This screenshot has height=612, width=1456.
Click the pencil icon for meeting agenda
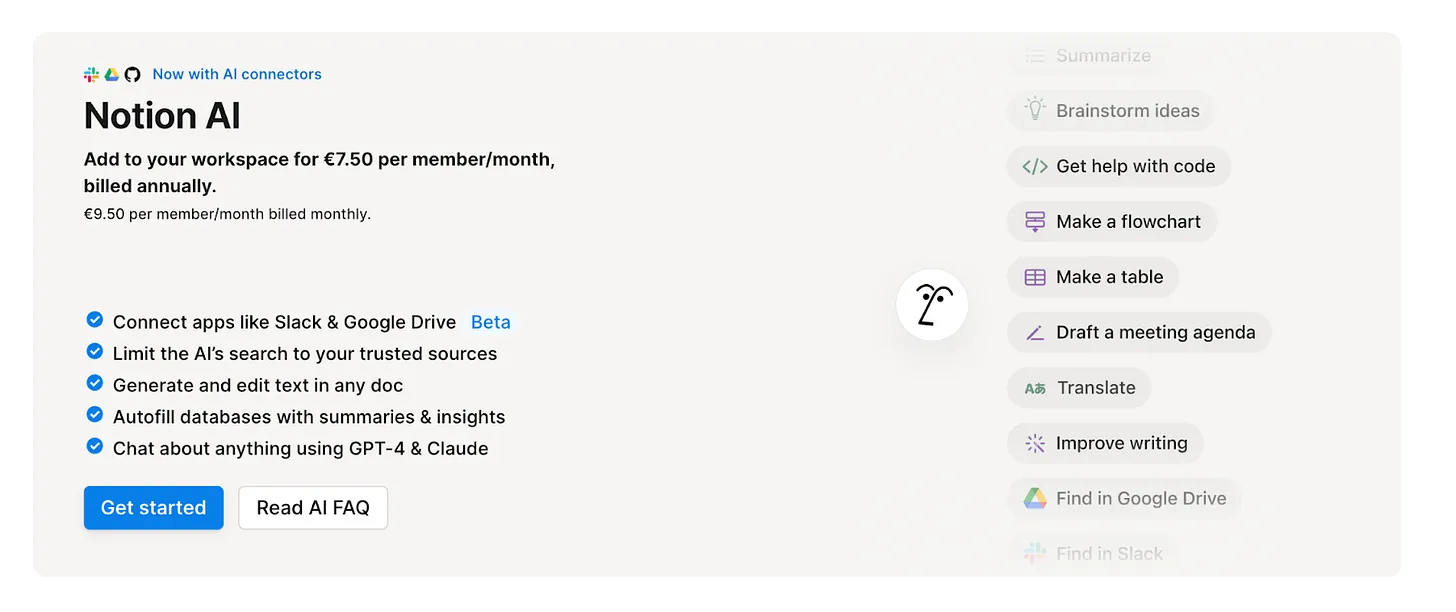tap(1035, 333)
